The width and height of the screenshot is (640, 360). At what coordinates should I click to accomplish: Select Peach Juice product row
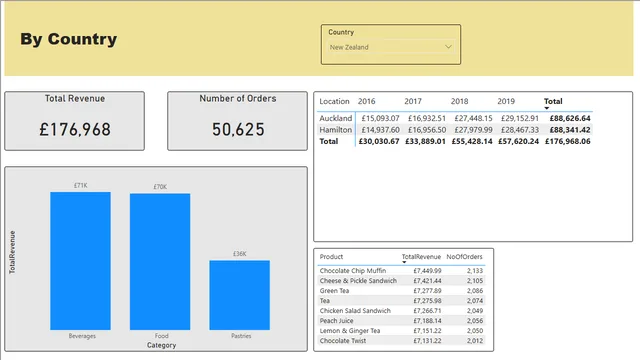click(401, 321)
